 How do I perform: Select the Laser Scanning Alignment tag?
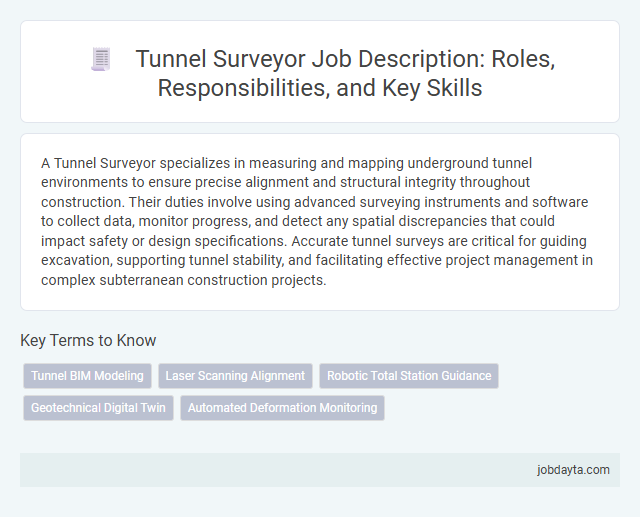[235, 376]
